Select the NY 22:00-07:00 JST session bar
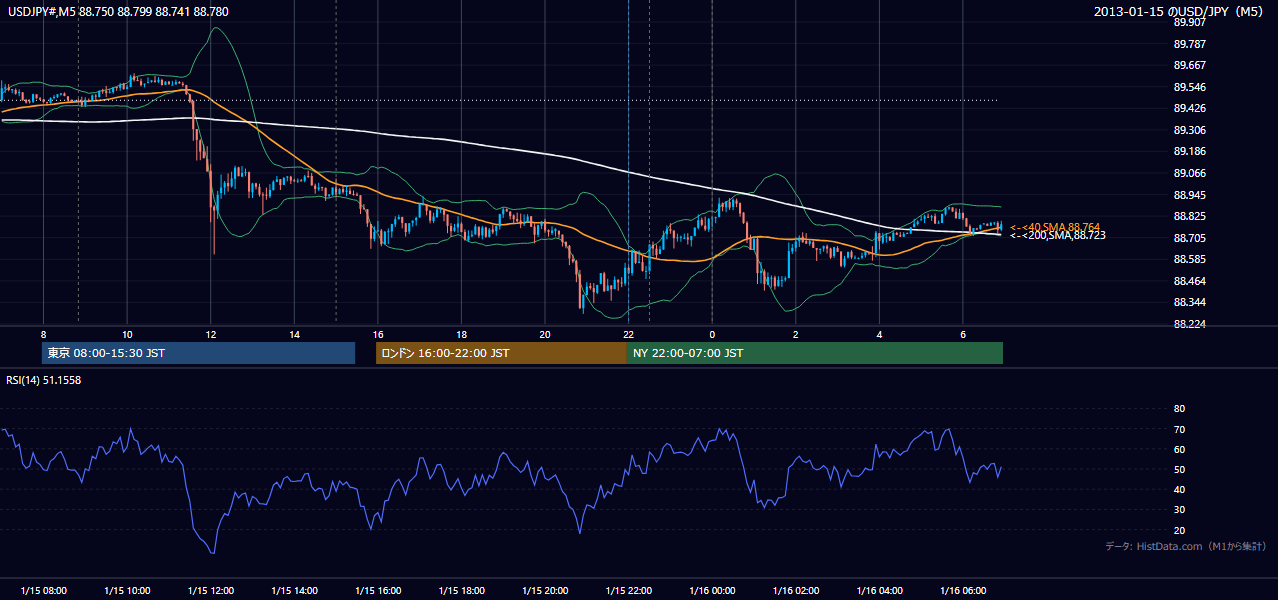The height and width of the screenshot is (600, 1278). click(x=815, y=353)
